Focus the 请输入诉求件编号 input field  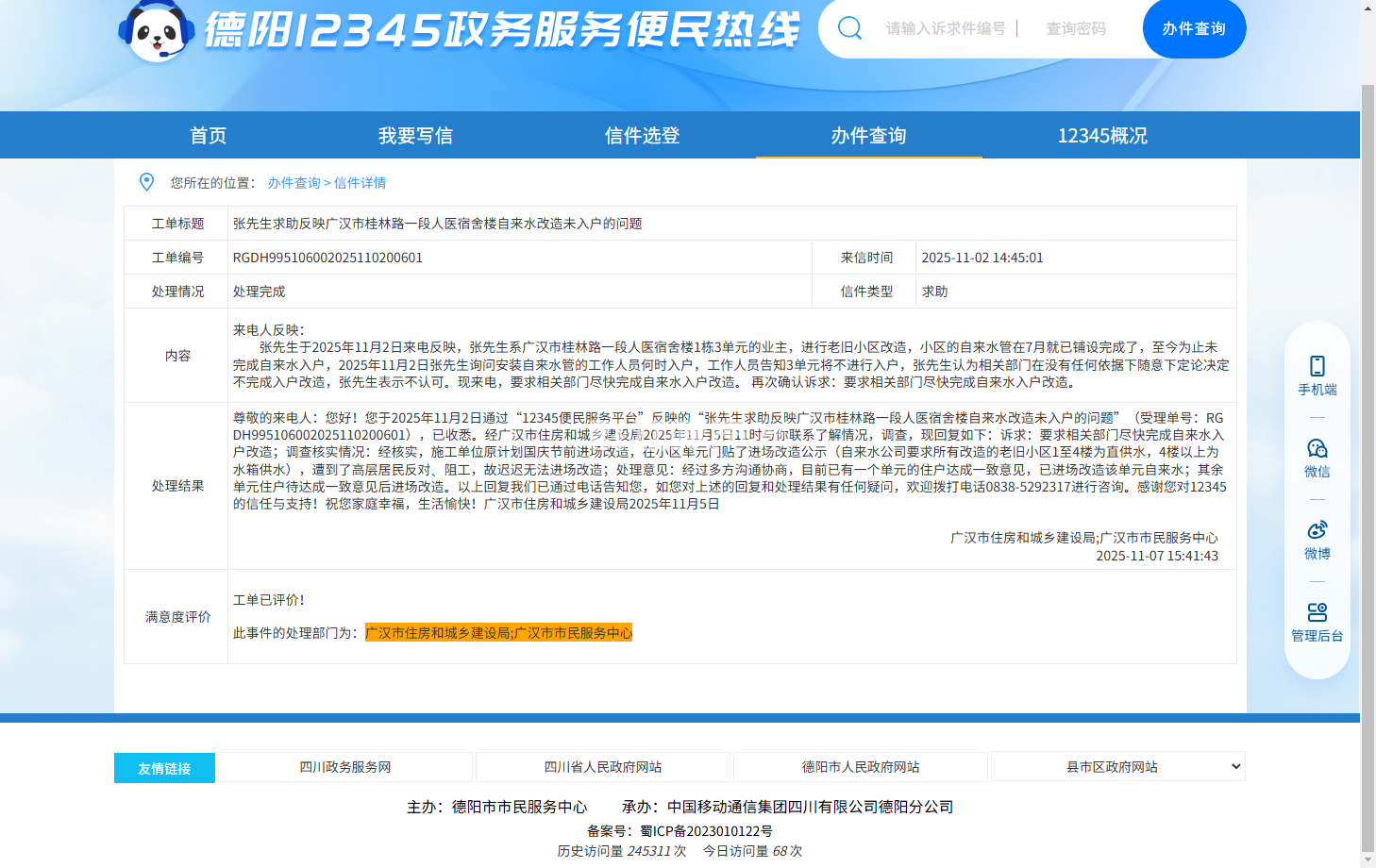[x=946, y=29]
